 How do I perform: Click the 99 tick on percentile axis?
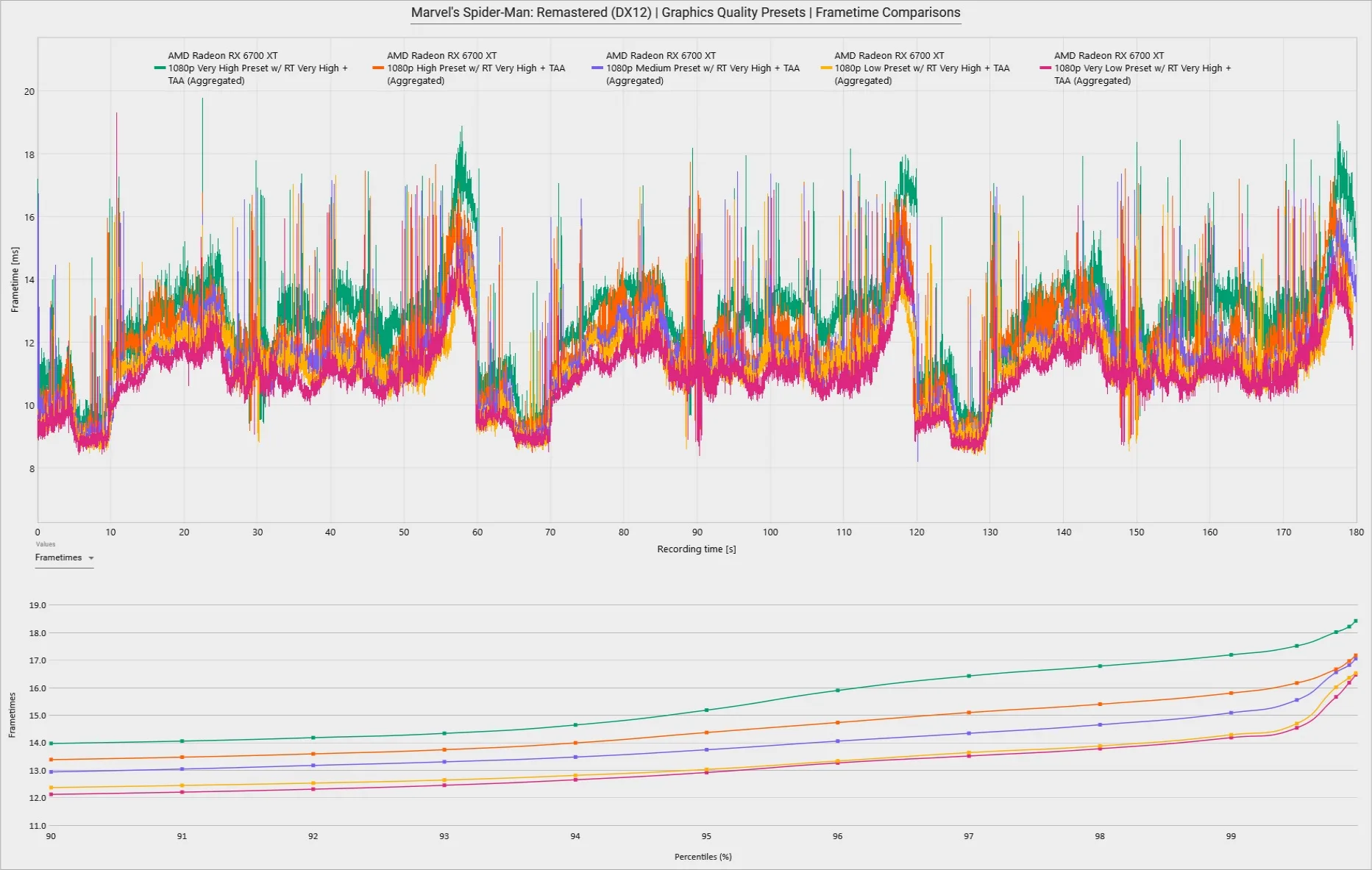(1231, 836)
